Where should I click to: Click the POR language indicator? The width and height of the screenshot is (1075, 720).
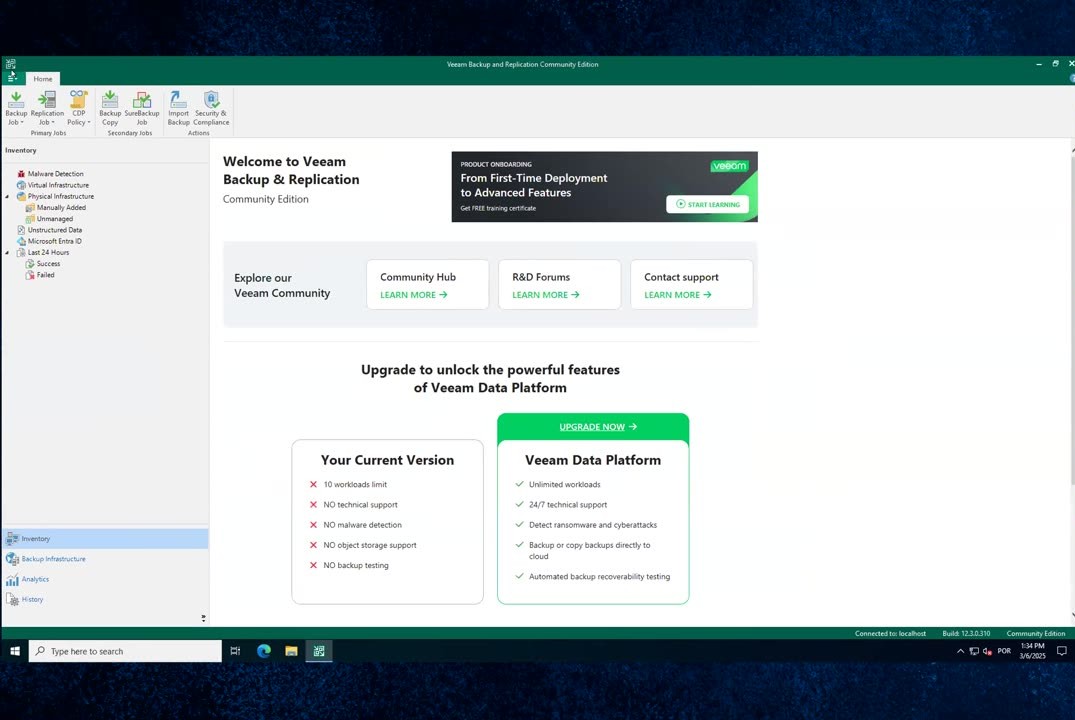(1004, 651)
